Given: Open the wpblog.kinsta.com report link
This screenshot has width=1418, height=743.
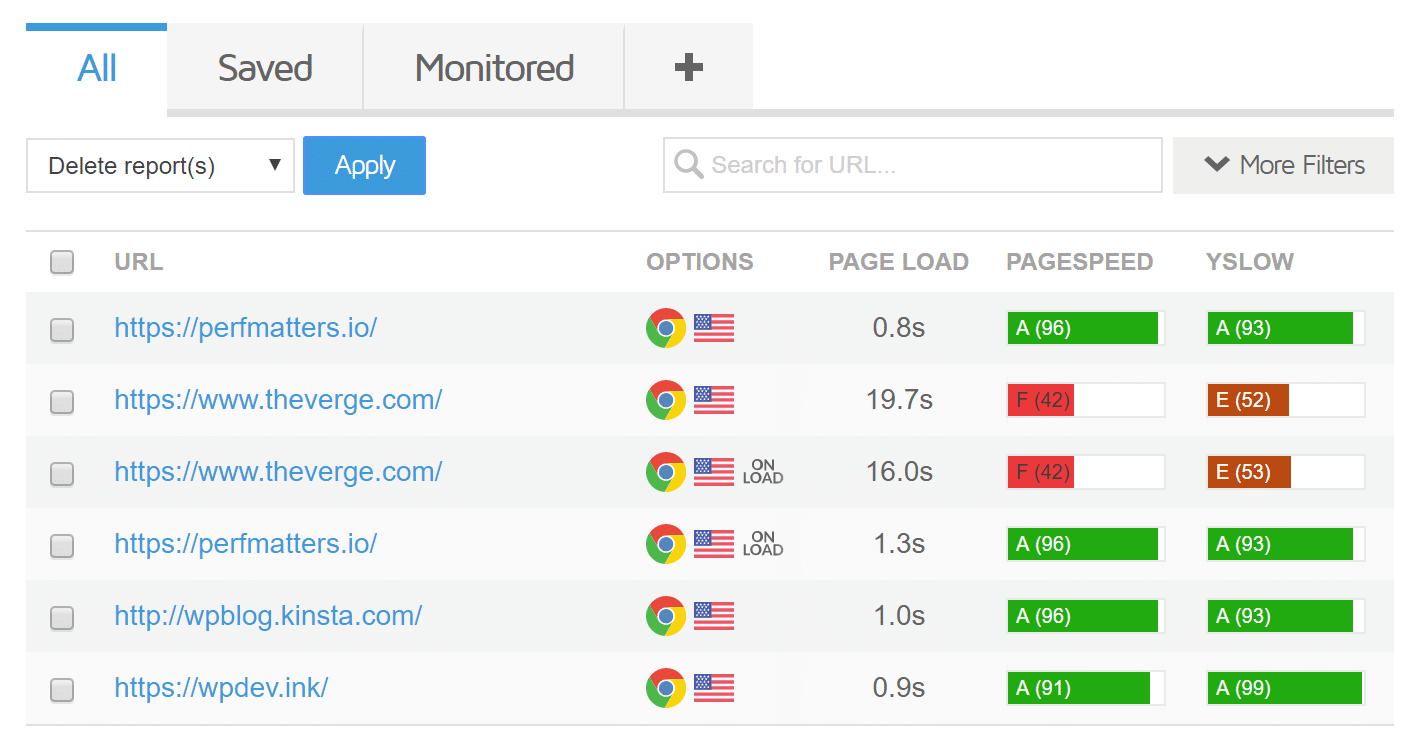Looking at the screenshot, I should (x=268, y=615).
